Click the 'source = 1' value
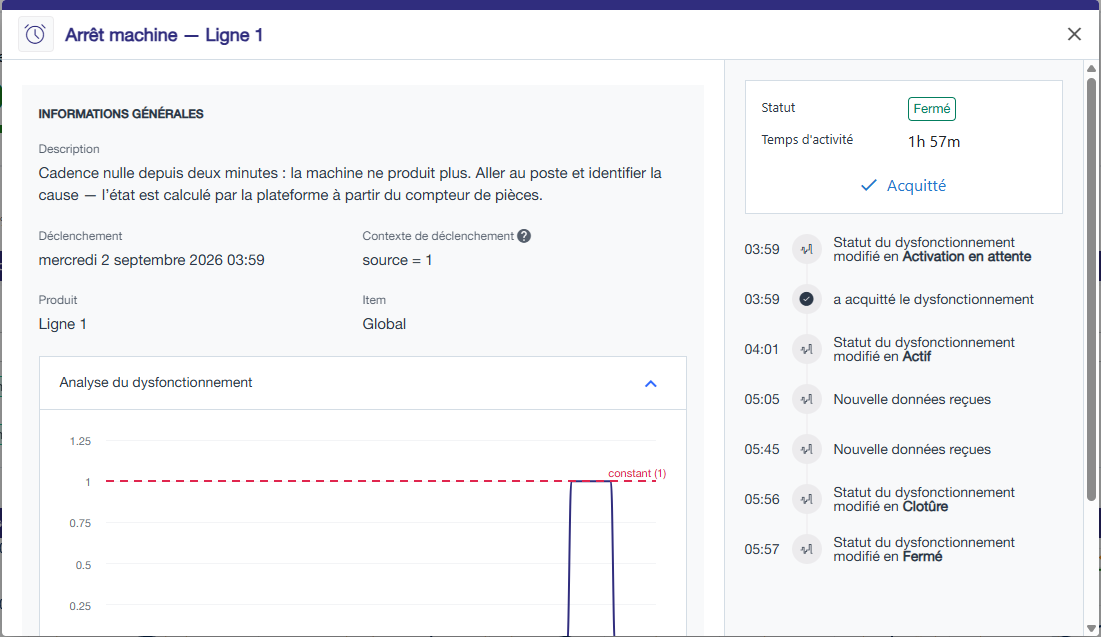 click(397, 260)
